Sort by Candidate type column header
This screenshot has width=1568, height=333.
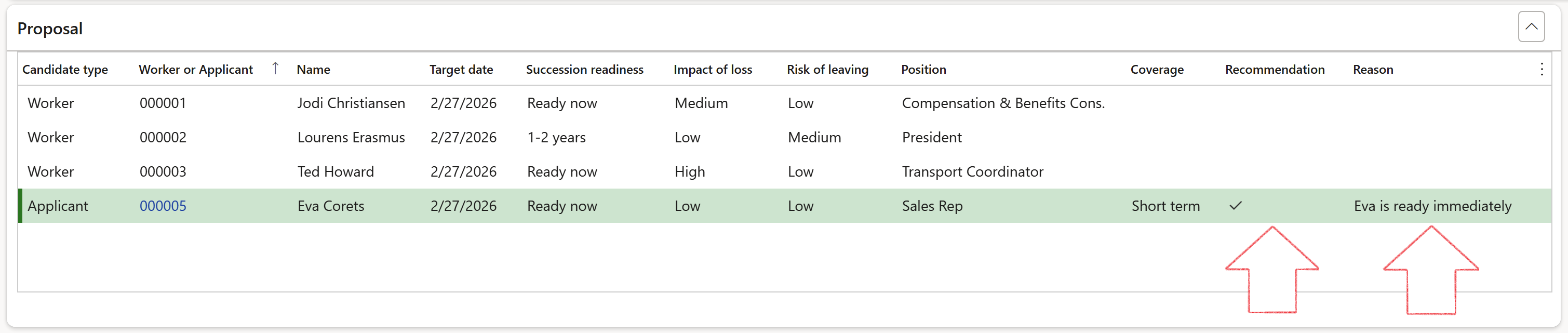pyautogui.click(x=65, y=70)
